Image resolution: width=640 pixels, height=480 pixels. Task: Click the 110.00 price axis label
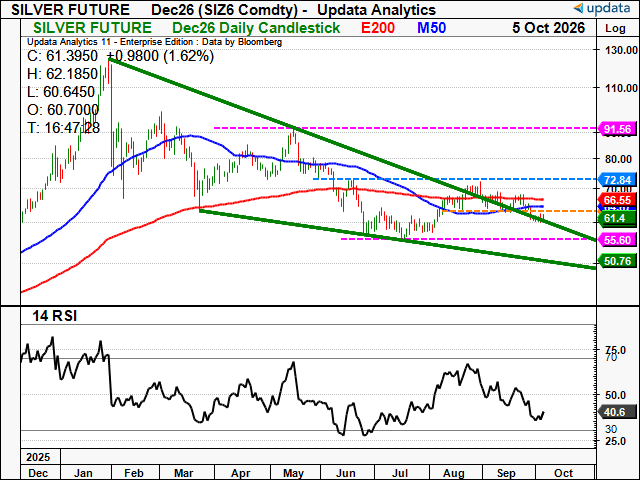pyautogui.click(x=621, y=88)
